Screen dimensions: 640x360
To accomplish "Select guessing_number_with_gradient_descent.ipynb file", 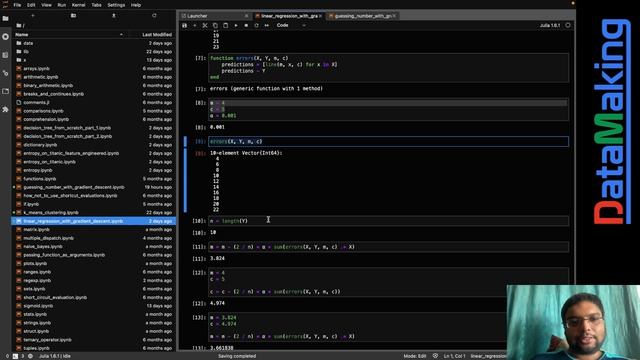I will pos(94,187).
